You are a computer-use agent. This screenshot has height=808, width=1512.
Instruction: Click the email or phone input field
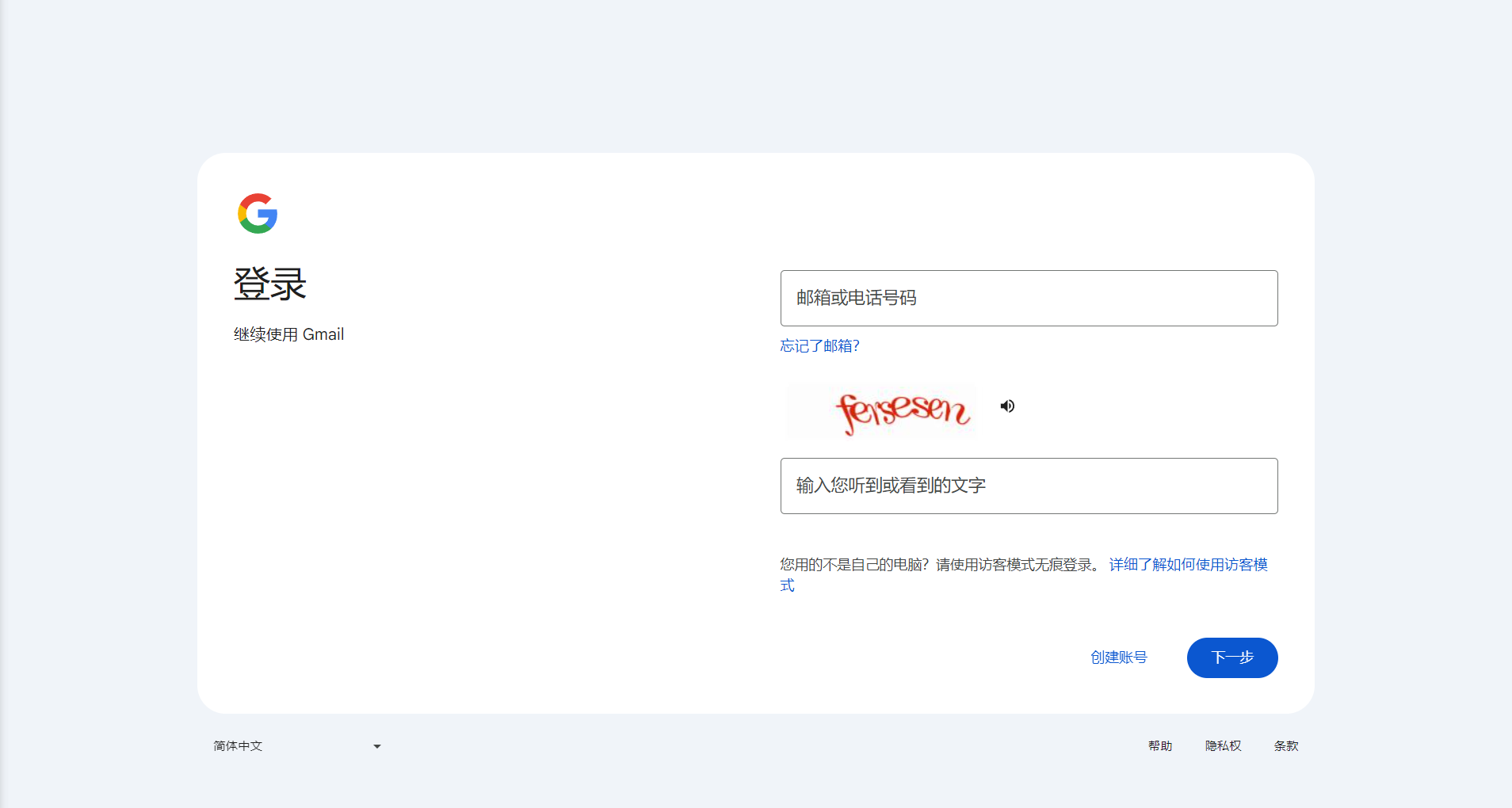click(x=1028, y=298)
